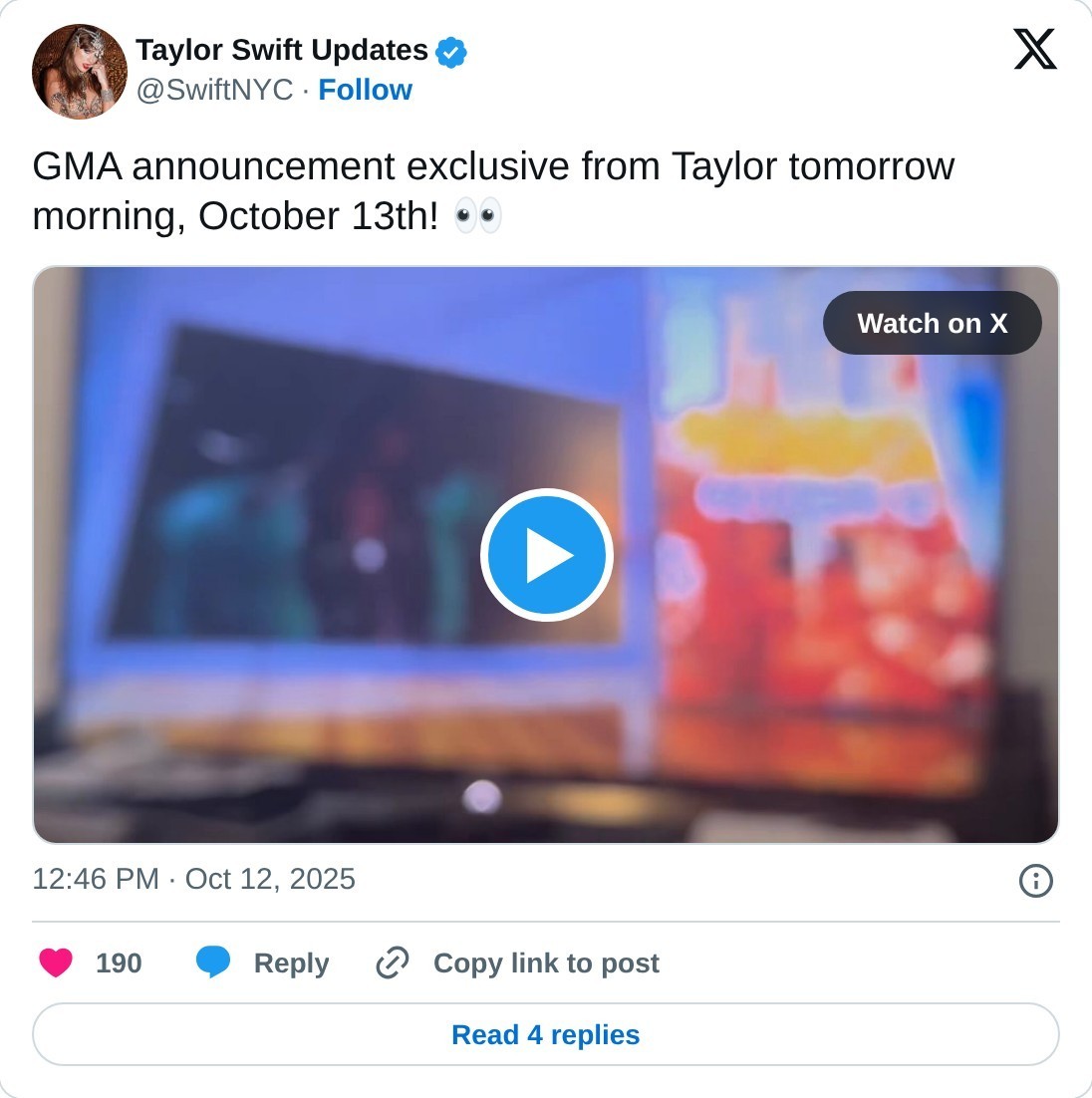Open the 12:46 PM Oct 12, 2025 timestamp

click(194, 879)
